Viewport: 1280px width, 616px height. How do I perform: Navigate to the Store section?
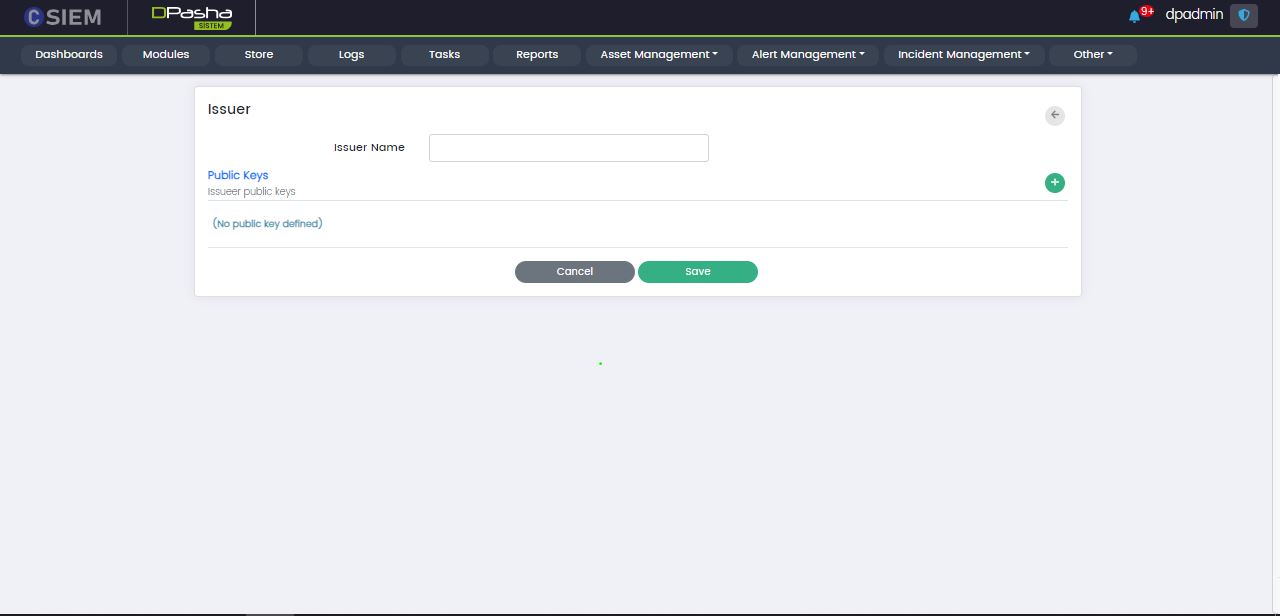pos(259,55)
